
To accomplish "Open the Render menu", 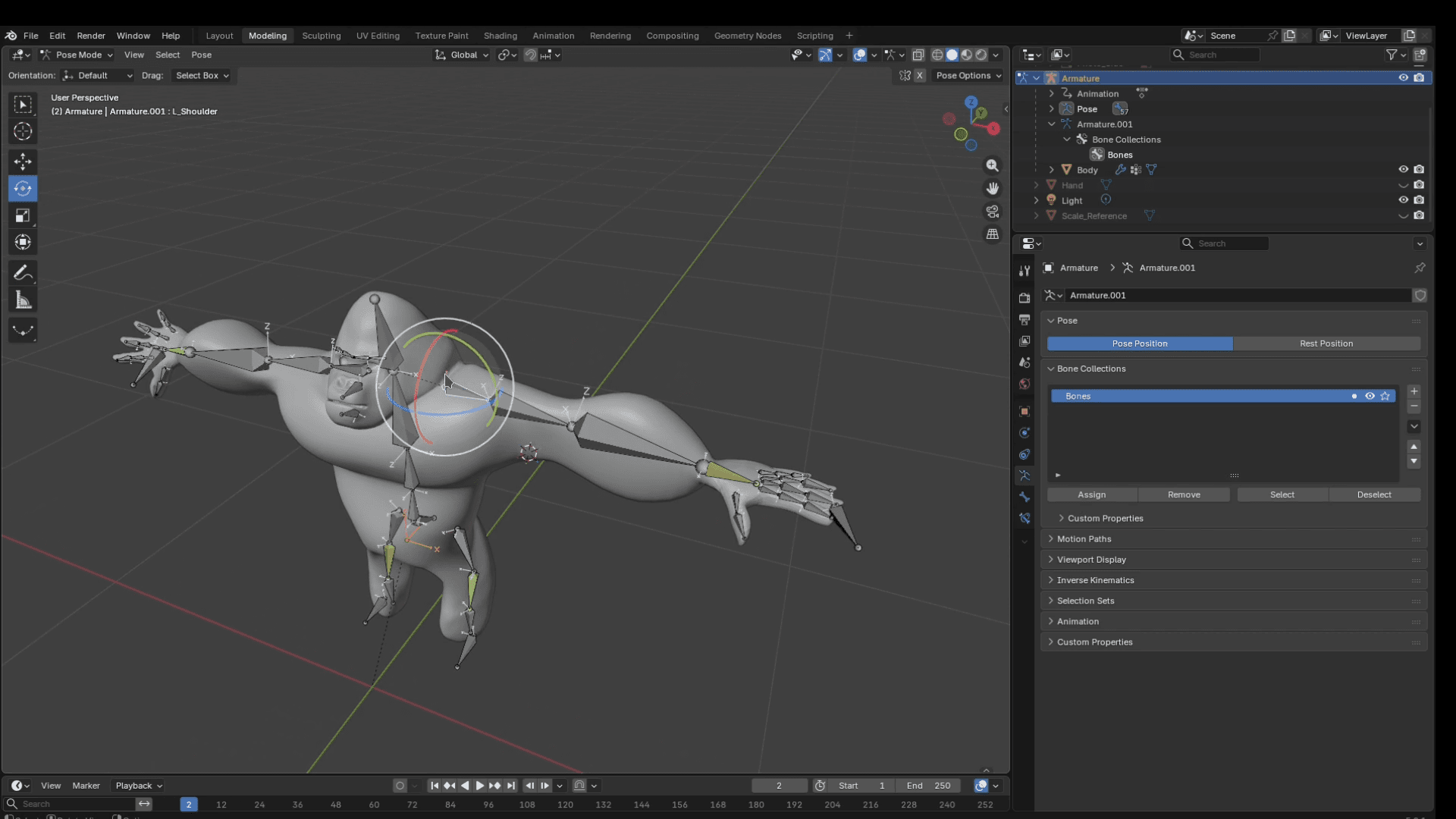I will pos(91,36).
